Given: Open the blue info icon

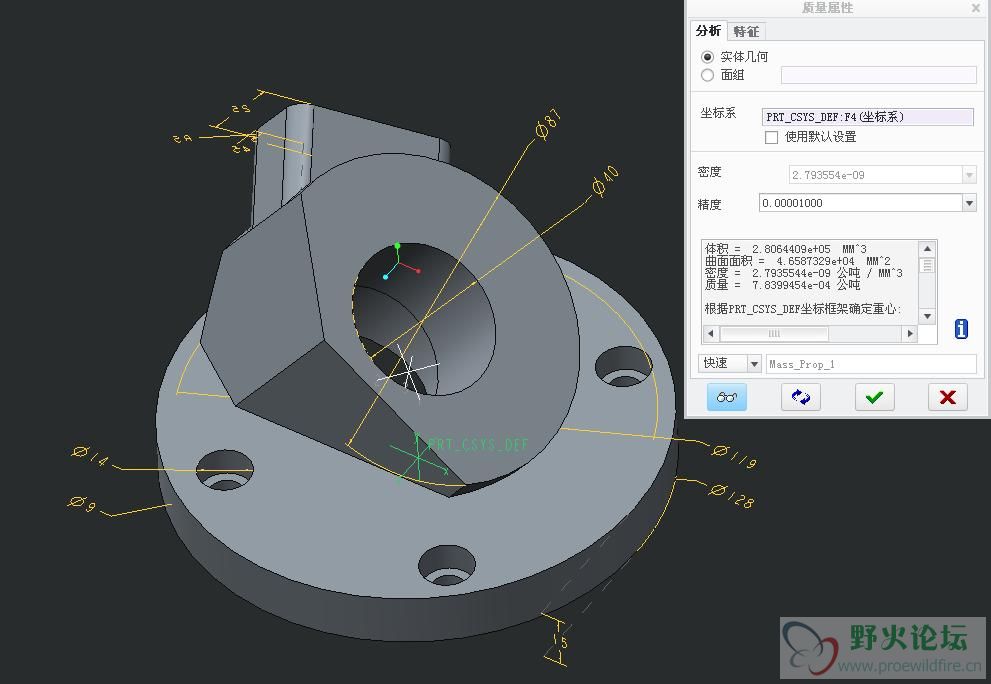Looking at the screenshot, I should (961, 329).
